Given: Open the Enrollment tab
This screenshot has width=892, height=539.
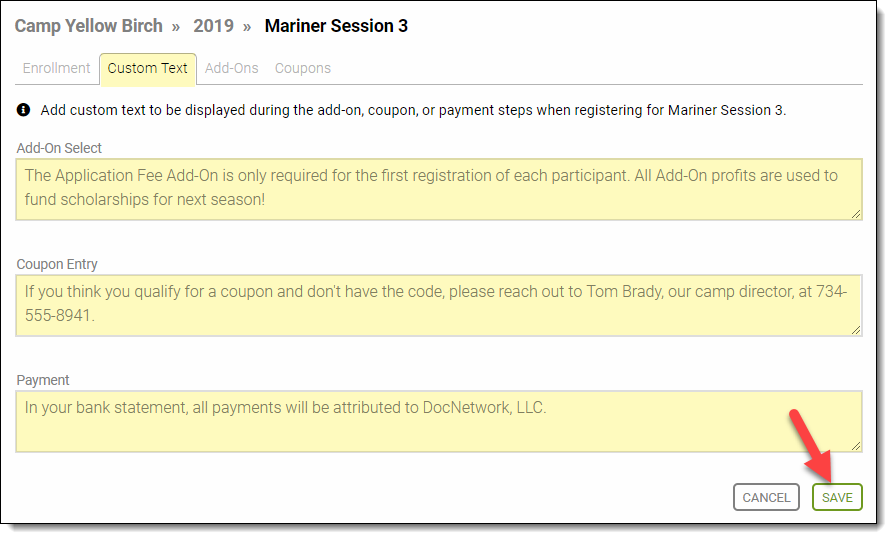Looking at the screenshot, I should (56, 68).
